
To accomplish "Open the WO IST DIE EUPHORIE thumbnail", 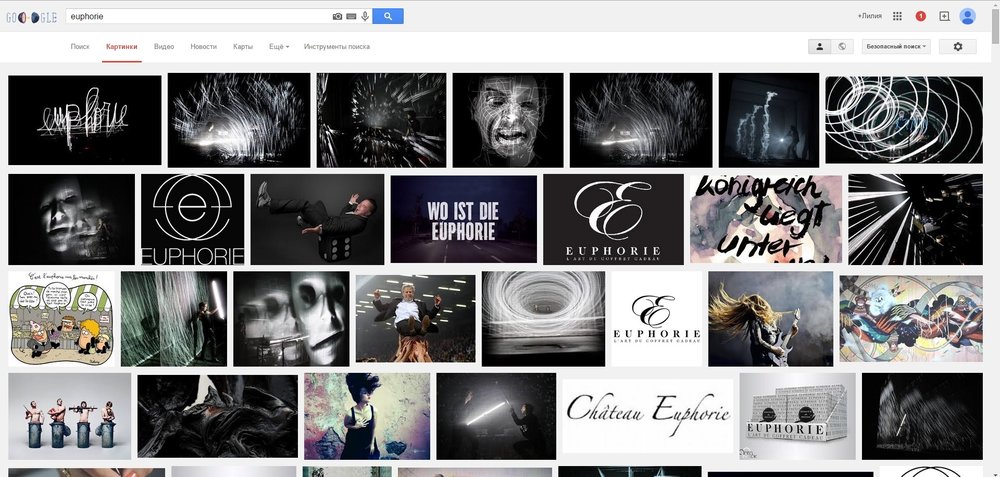I will (463, 219).
